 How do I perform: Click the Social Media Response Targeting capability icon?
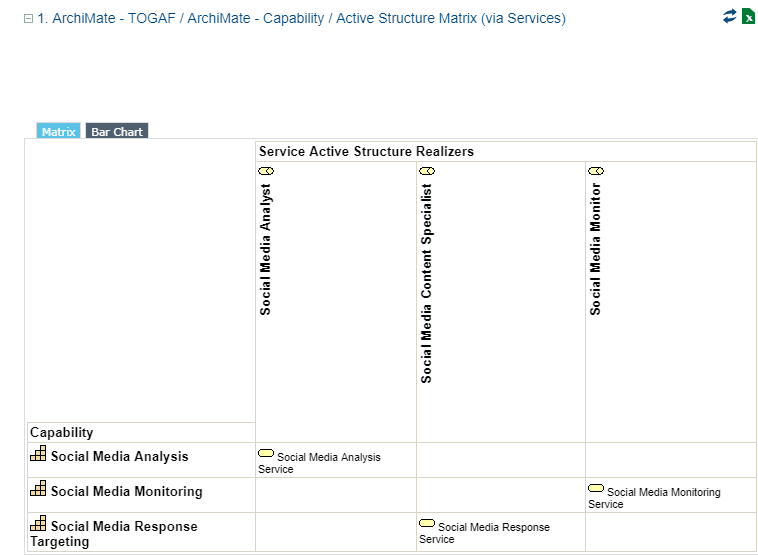[38, 524]
